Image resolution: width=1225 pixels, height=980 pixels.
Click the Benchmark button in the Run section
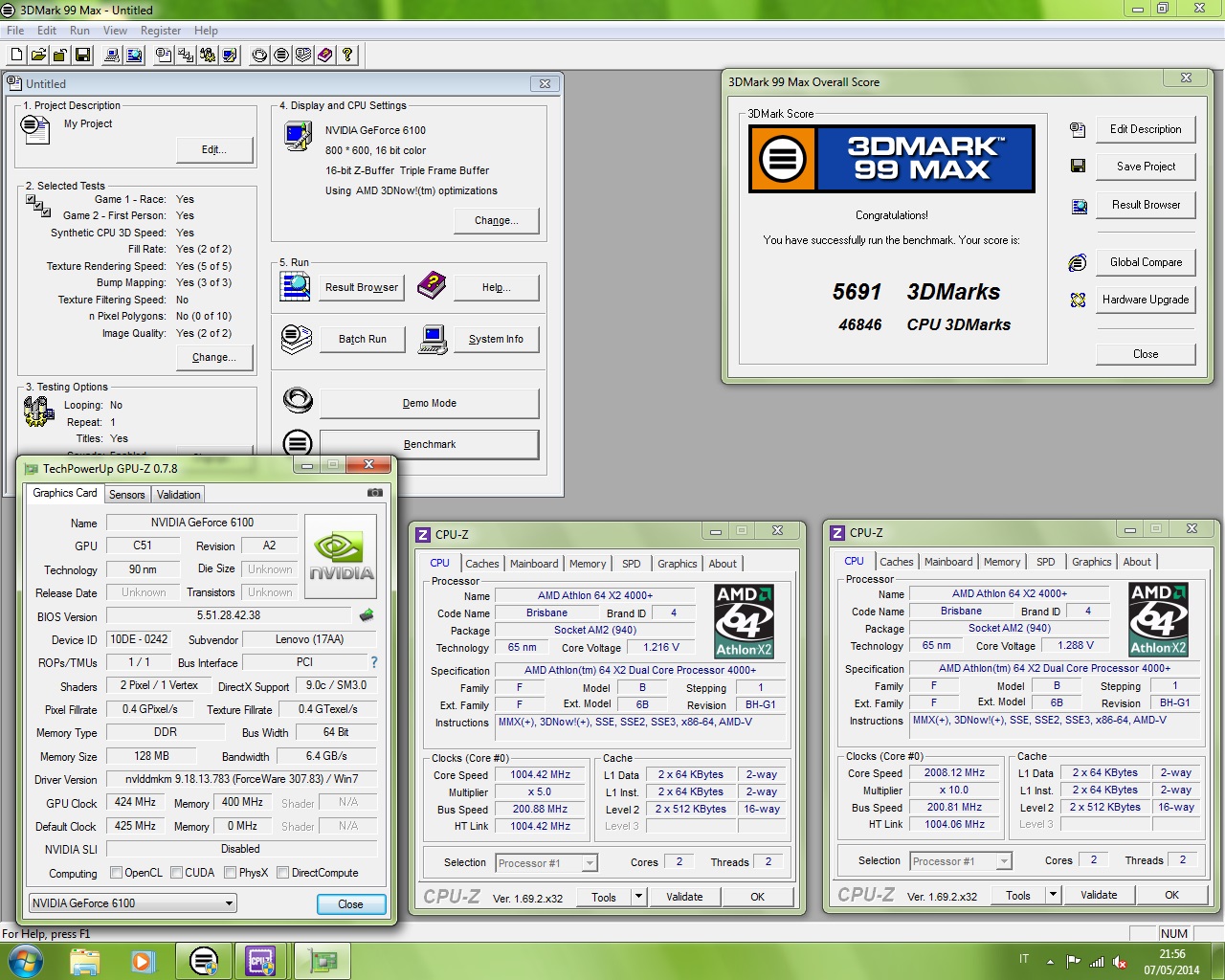(x=430, y=444)
